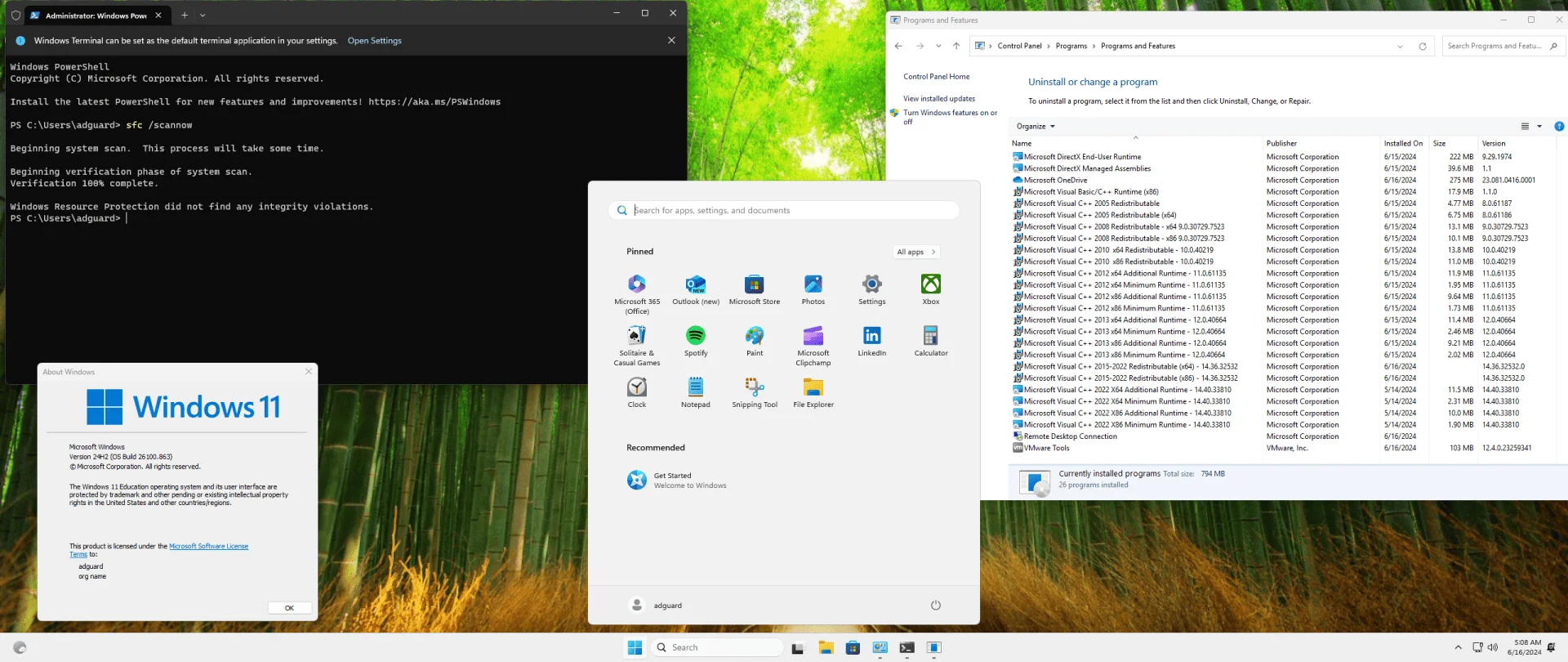Open the Clock app
Image resolution: width=1568 pixels, height=662 pixels.
pos(637,393)
